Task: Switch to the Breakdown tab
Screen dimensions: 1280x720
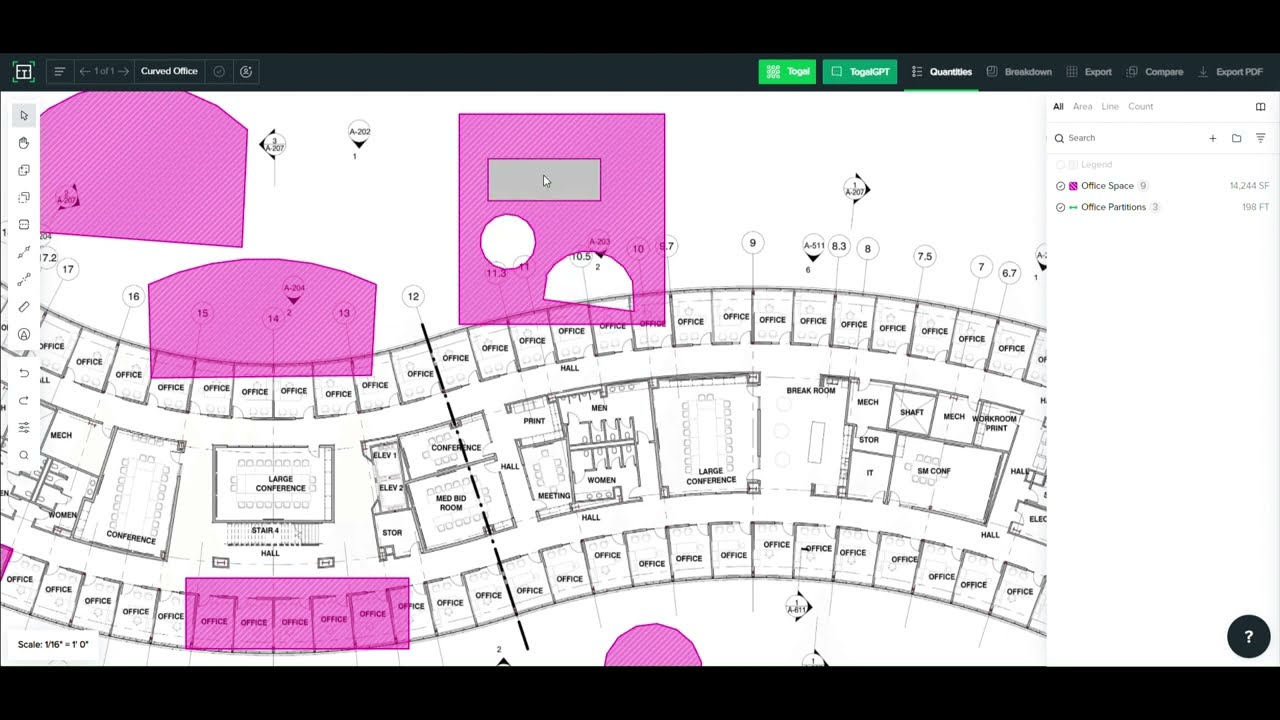Action: click(x=1019, y=72)
